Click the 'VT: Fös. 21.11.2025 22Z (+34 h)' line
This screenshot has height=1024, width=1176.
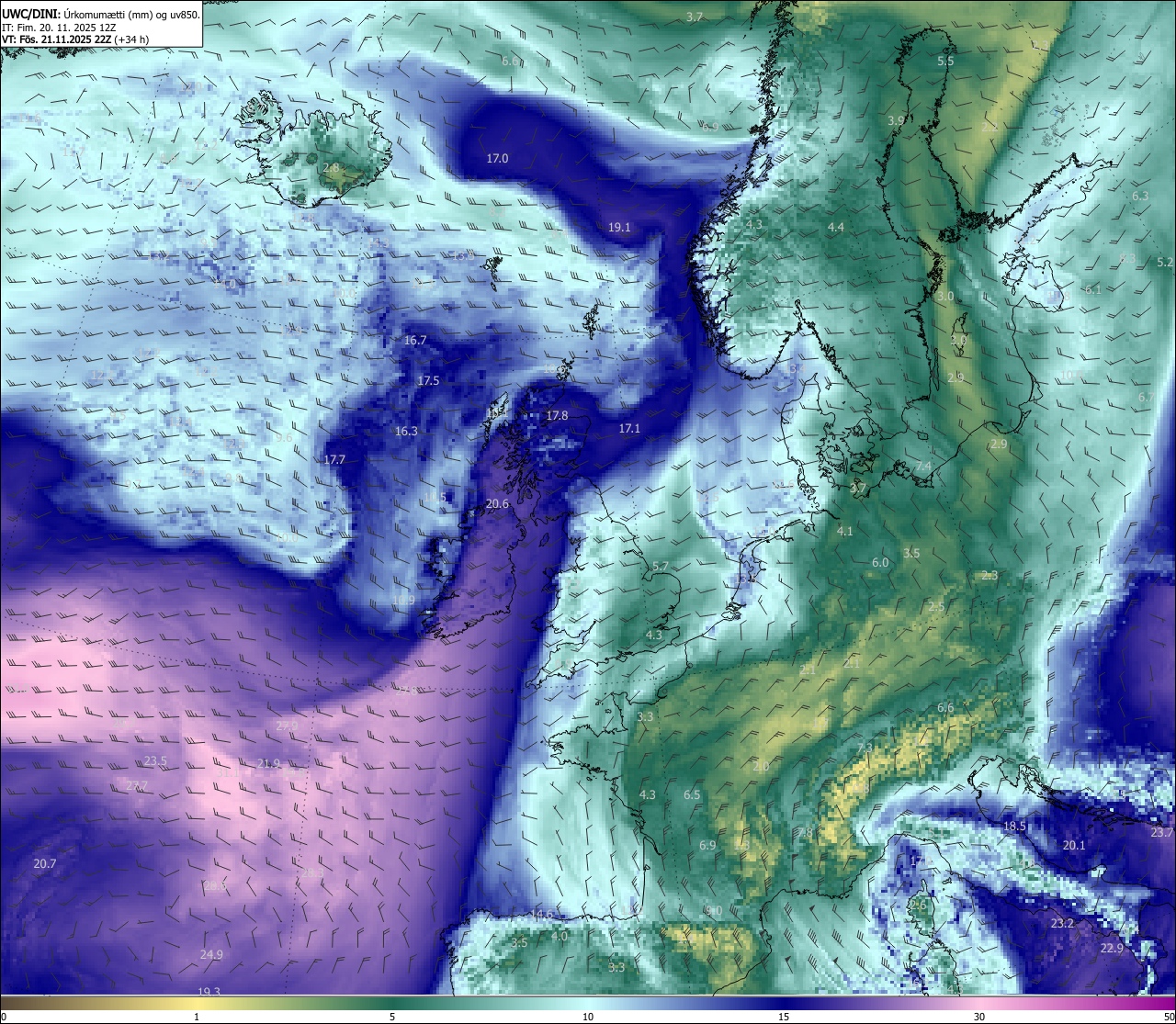click(75, 39)
